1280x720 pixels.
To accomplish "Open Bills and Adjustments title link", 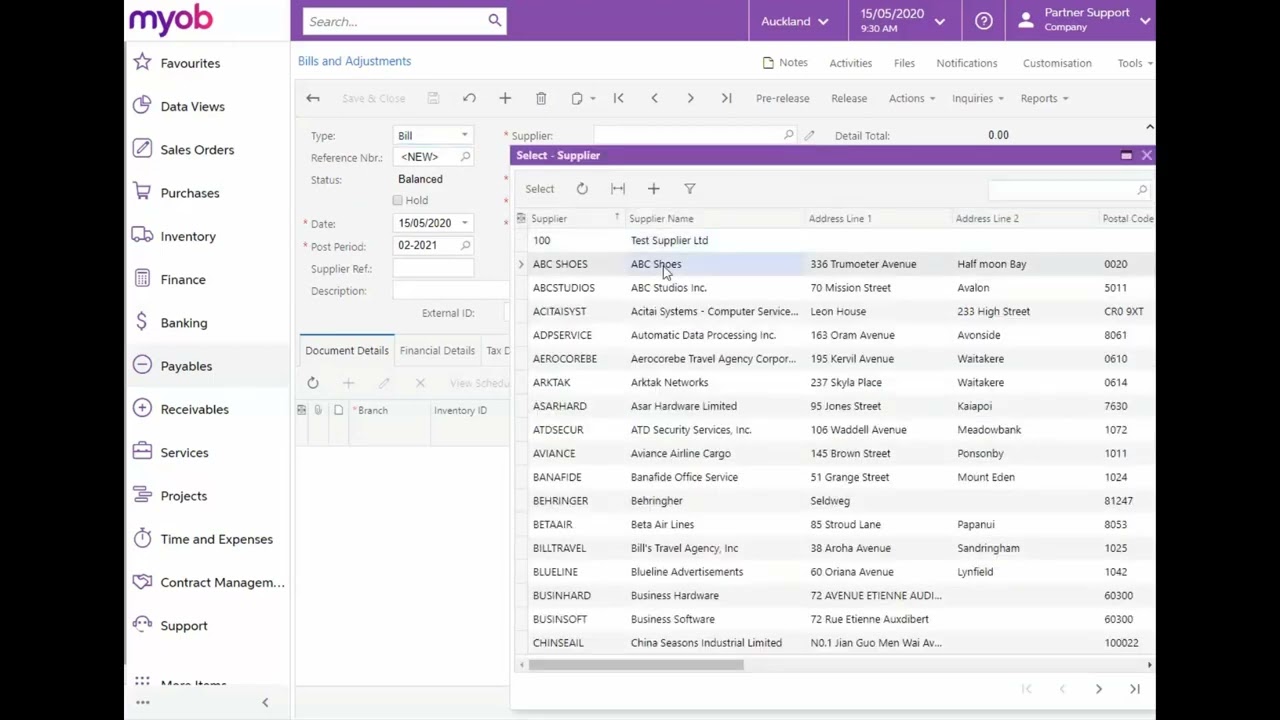I will pos(354,61).
